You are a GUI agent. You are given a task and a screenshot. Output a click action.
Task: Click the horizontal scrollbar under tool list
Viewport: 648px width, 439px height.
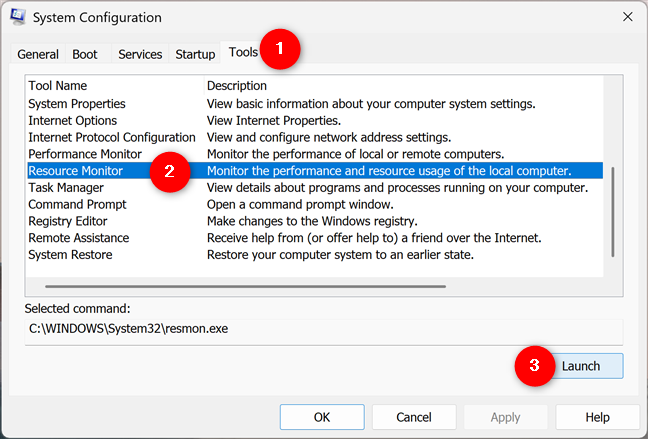245,286
